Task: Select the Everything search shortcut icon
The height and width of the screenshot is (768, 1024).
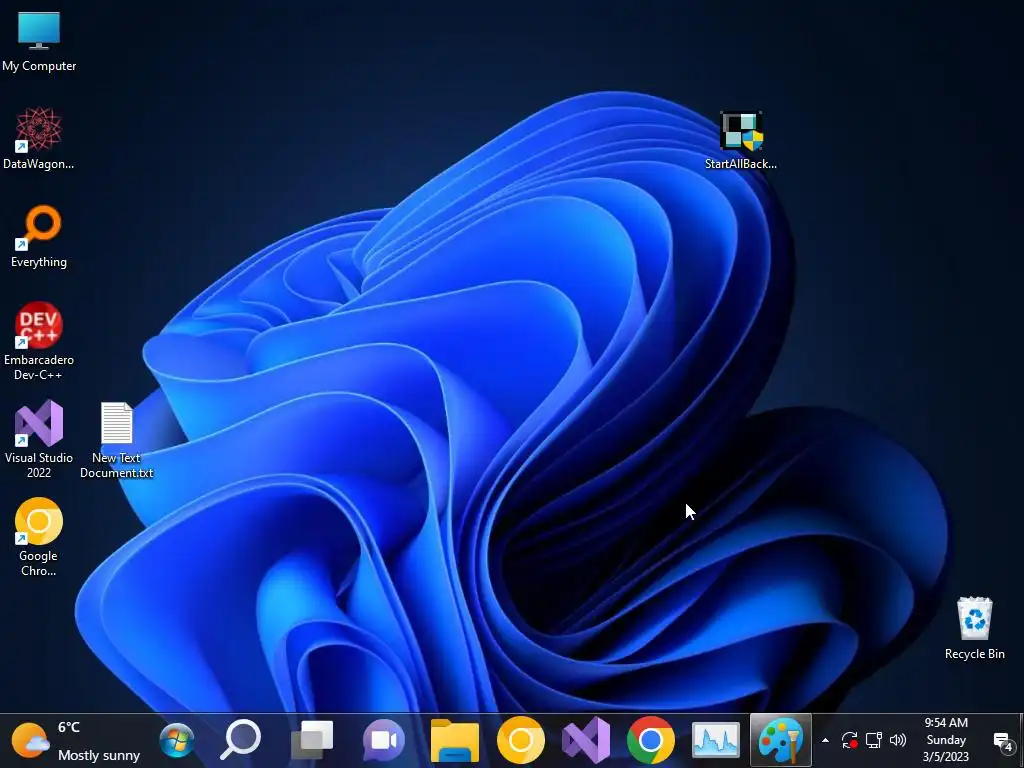Action: tap(39, 236)
